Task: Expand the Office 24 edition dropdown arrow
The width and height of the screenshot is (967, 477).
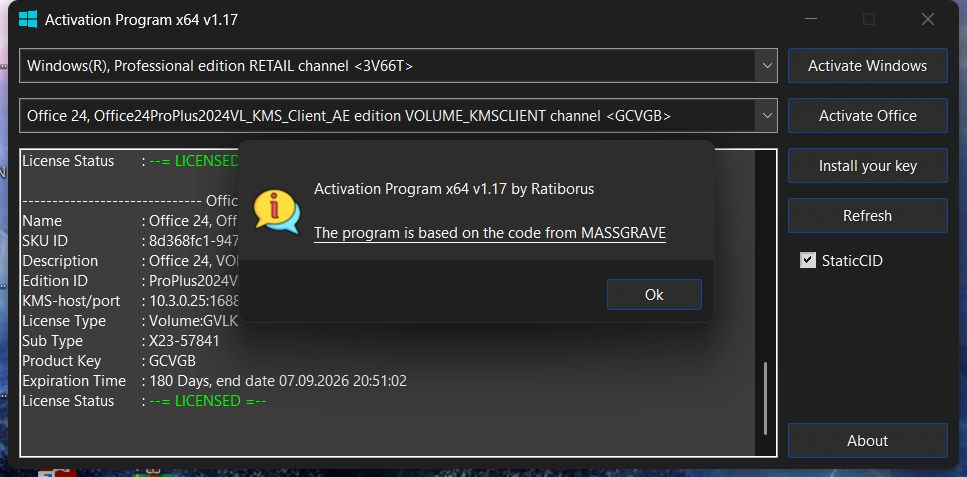Action: pyautogui.click(x=767, y=115)
